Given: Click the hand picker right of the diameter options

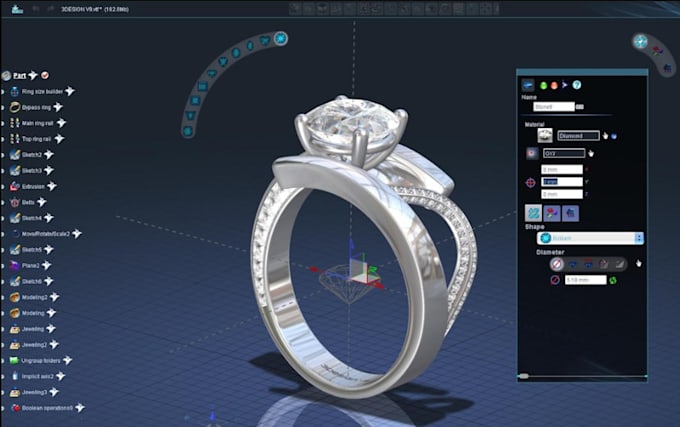Looking at the screenshot, I should 638,263.
